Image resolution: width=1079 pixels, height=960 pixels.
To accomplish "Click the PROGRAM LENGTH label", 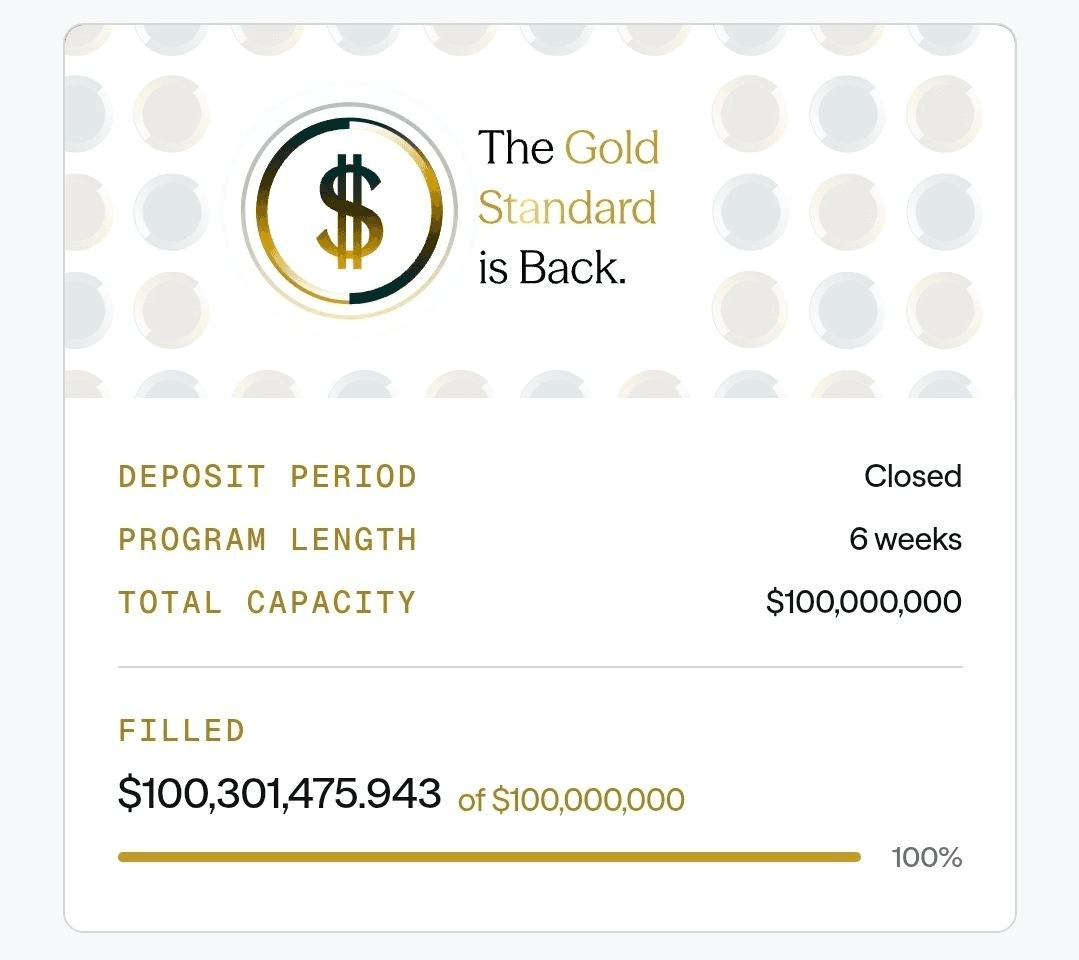I will point(267,540).
